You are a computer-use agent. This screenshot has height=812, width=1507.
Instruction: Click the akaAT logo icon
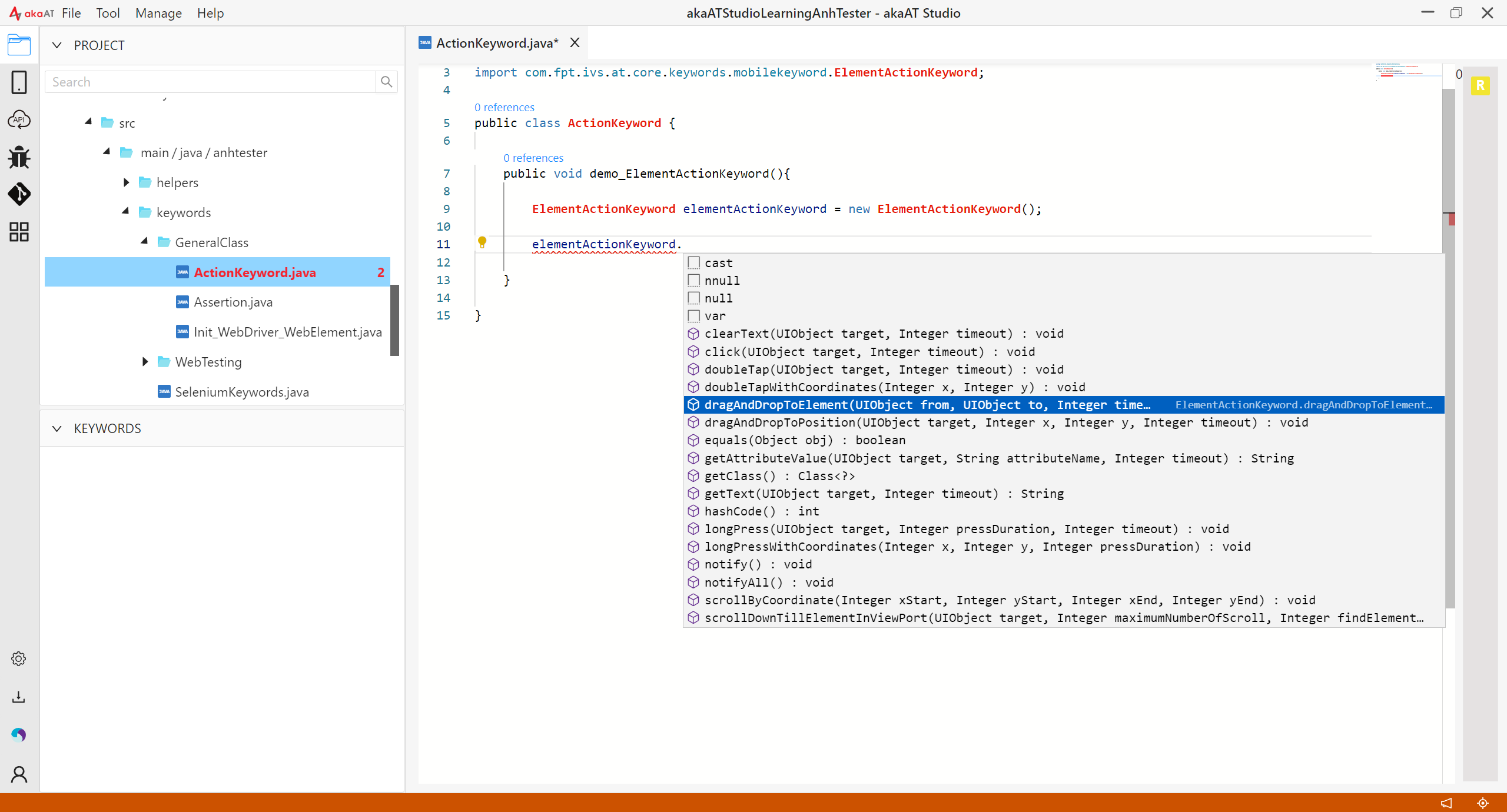pos(32,13)
